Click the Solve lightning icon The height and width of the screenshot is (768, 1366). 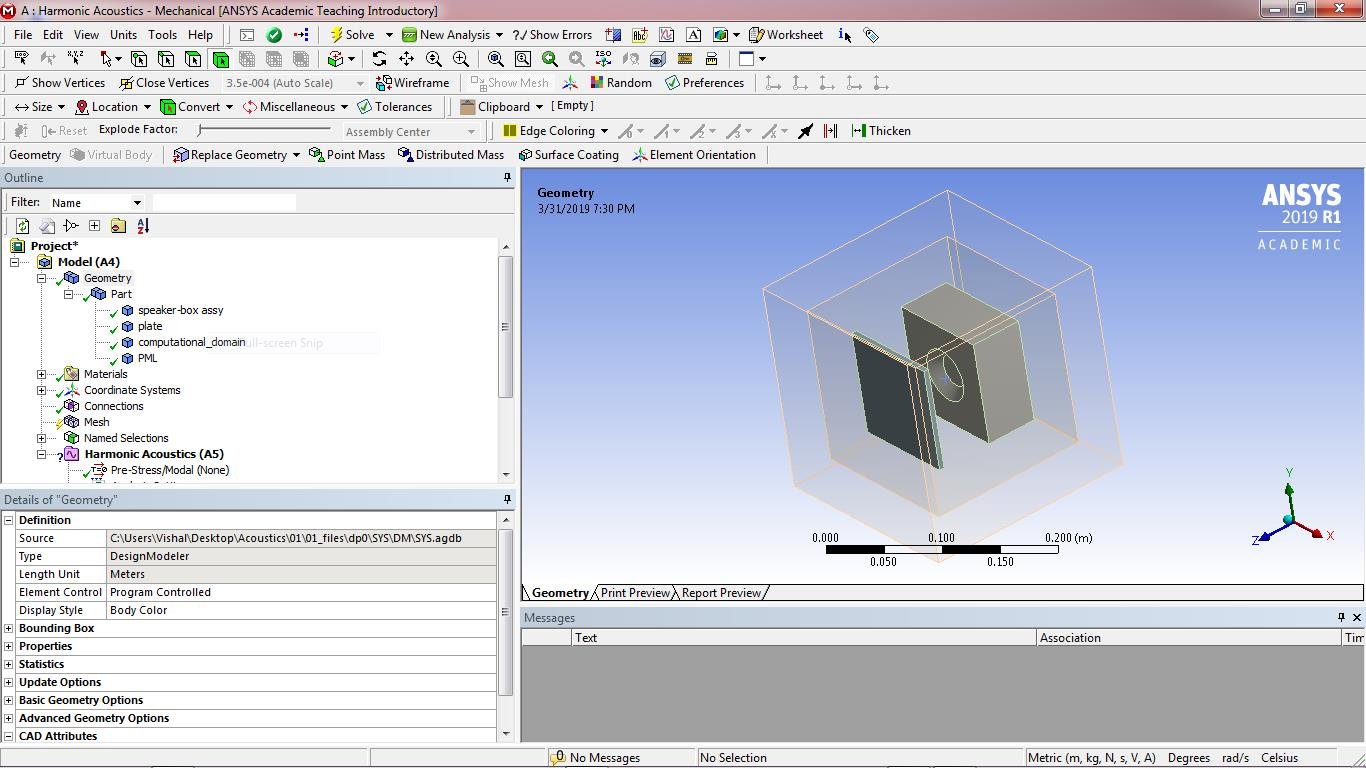click(x=336, y=35)
